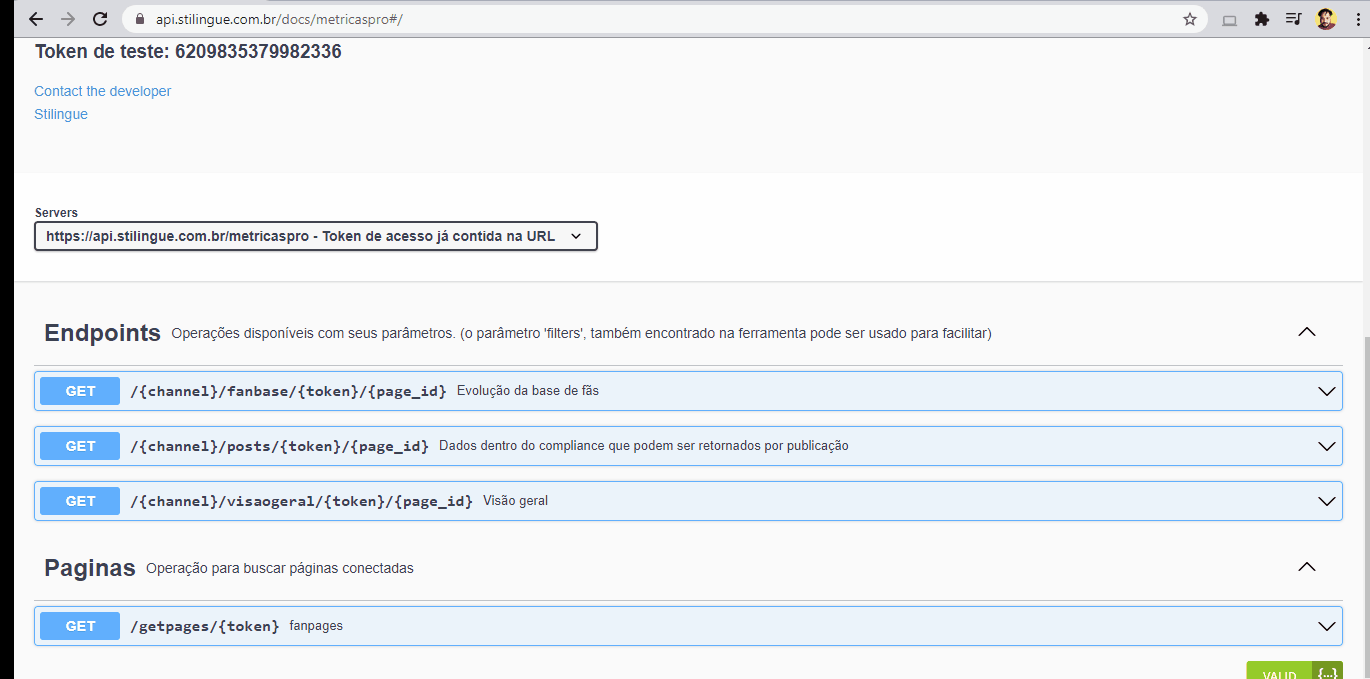Open the Chrome profile avatar

tap(1326, 19)
